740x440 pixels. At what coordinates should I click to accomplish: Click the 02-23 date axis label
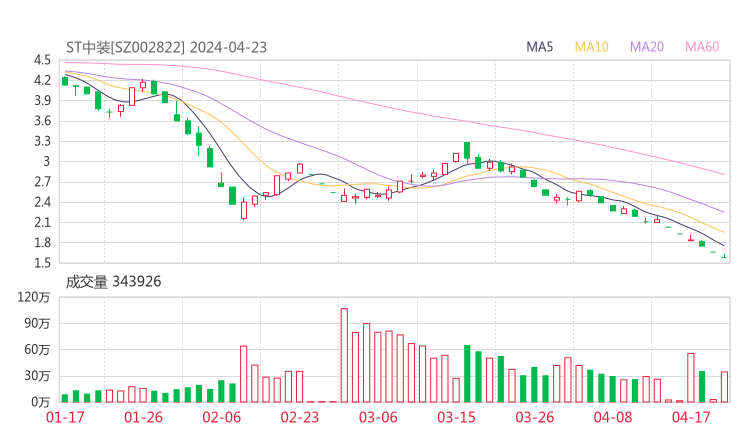pyautogui.click(x=300, y=417)
